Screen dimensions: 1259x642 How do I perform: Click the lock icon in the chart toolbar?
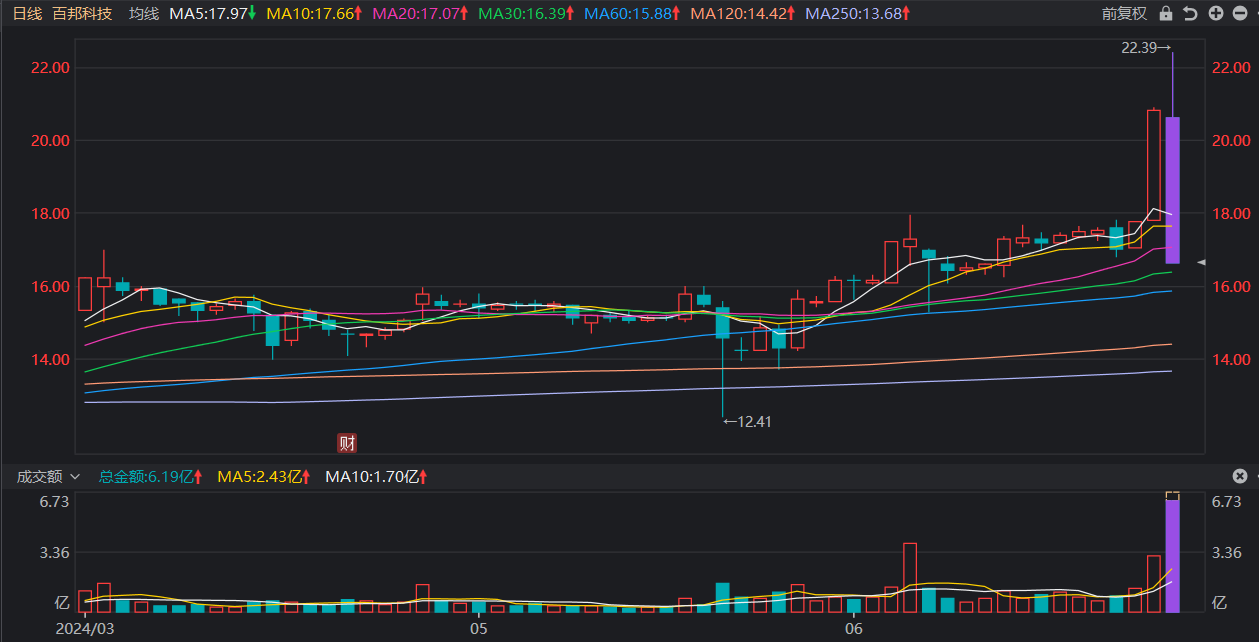click(1165, 14)
